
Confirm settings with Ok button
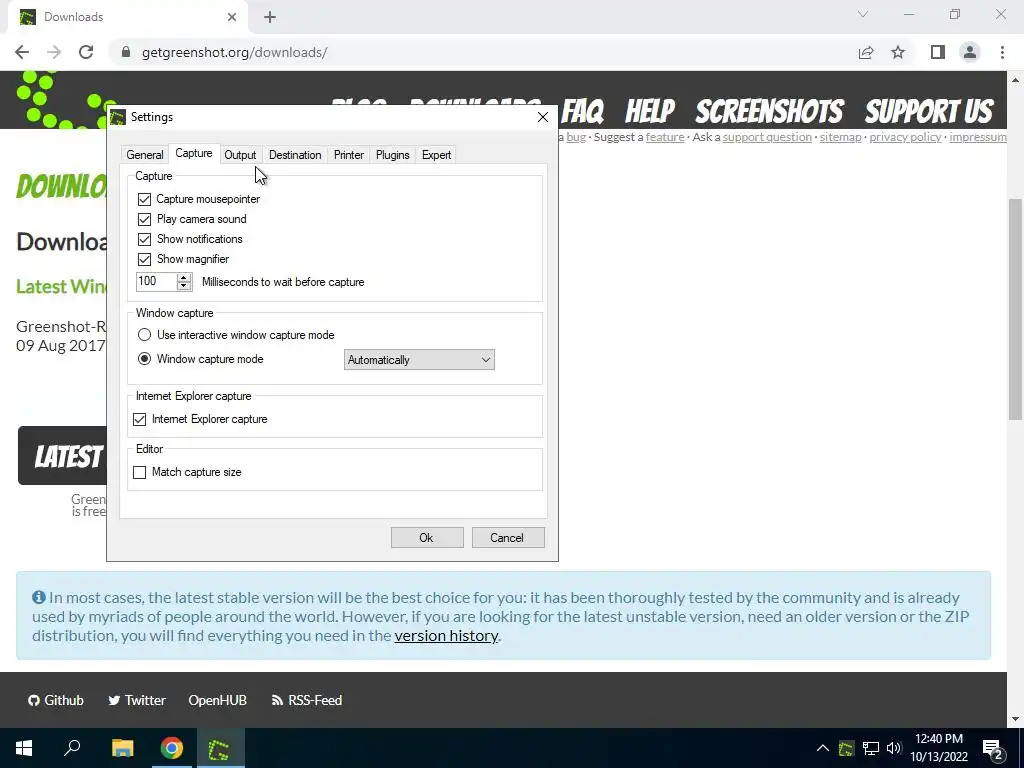[x=427, y=537]
